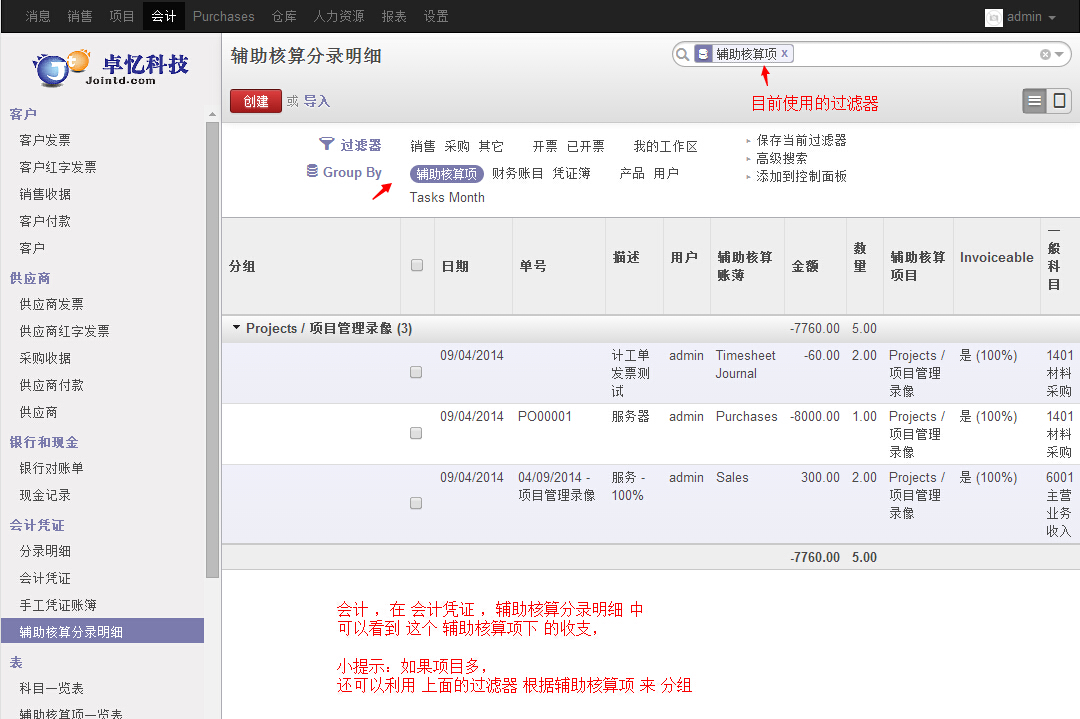
Task: Check the Timesheet Journal row checkbox
Action: pos(416,372)
